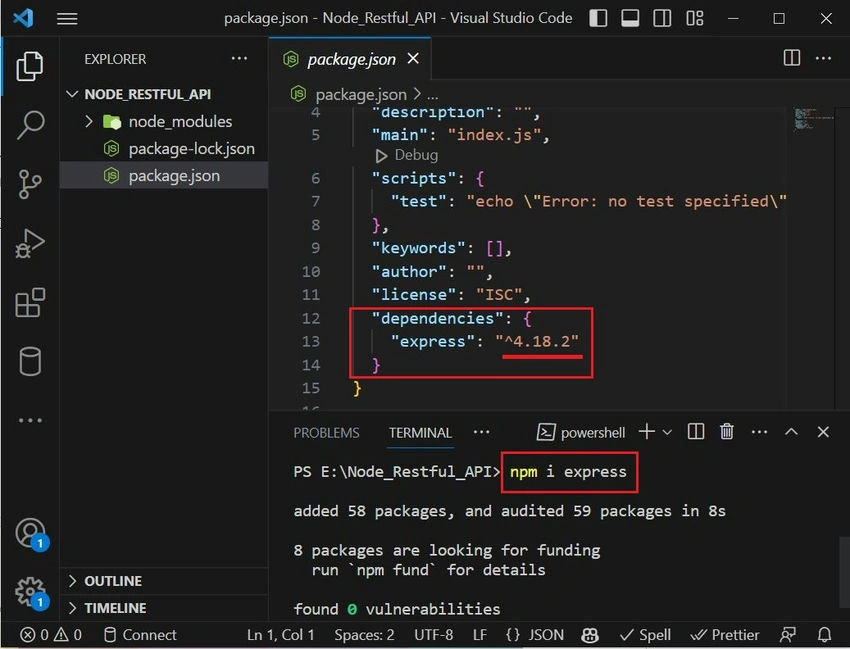Click Connect in the status bar
This screenshot has height=649, width=850.
click(x=140, y=635)
